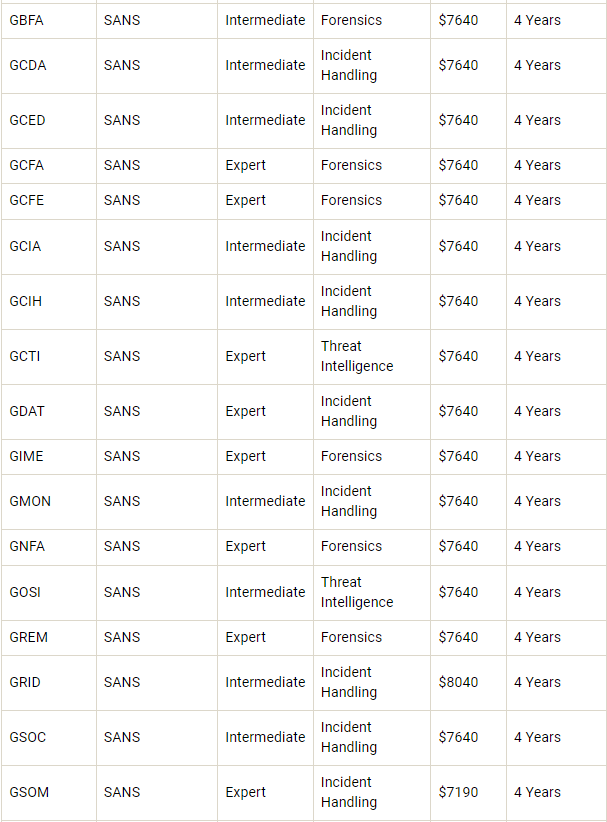Screen dimensions: 607x822
Task: Click the $8040 price for GRID
Action: pos(458,682)
